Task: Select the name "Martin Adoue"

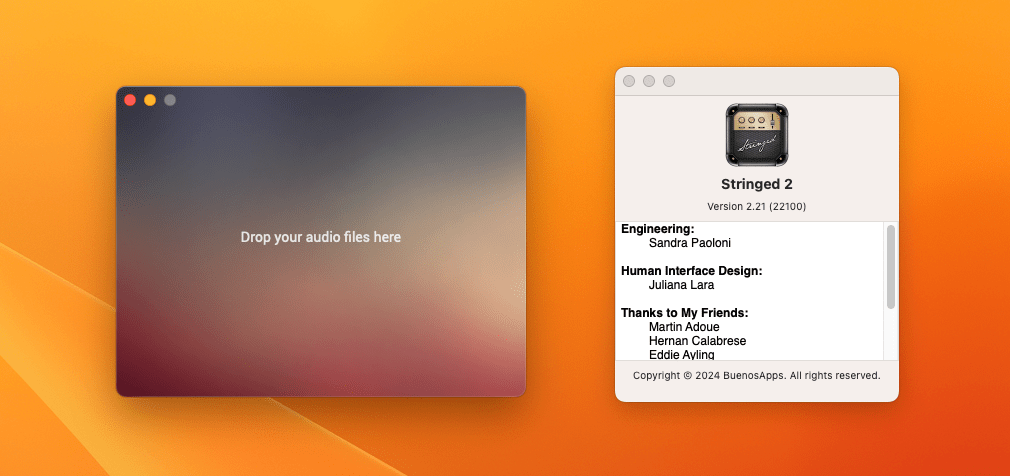Action: click(684, 327)
